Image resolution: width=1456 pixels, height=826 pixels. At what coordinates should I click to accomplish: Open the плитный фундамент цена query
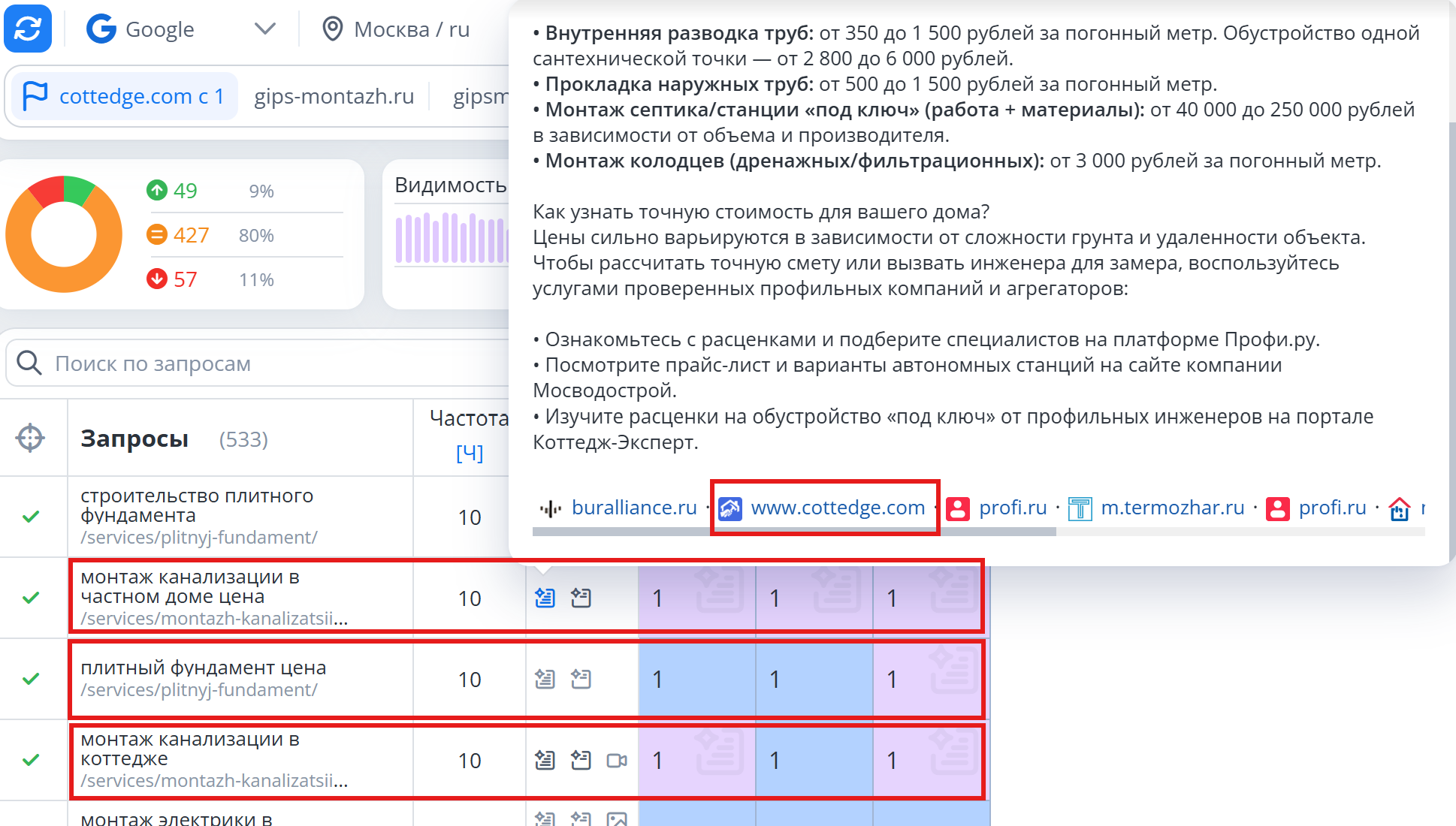[x=204, y=668]
